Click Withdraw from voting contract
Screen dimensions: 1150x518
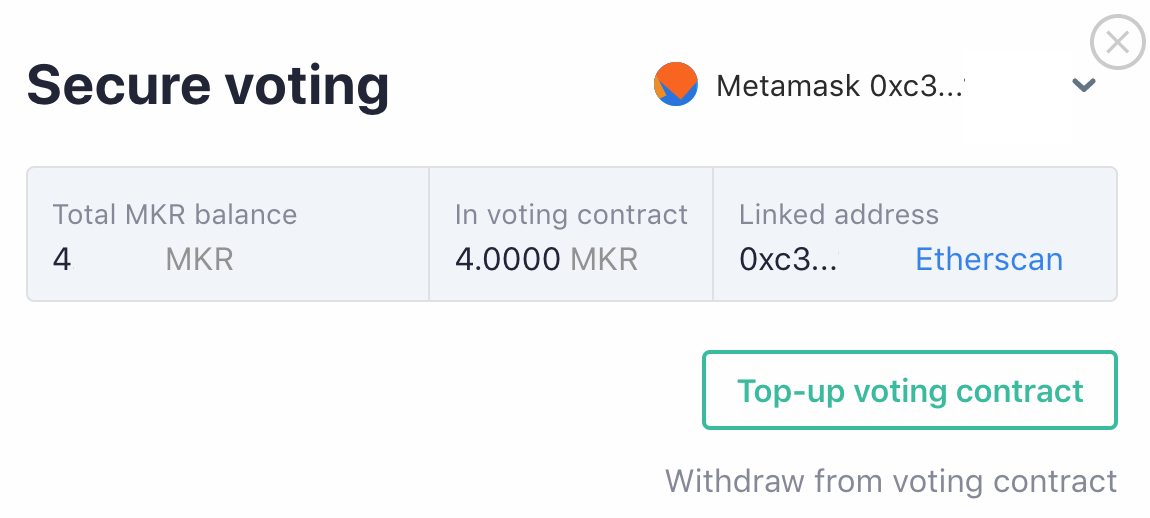pos(890,481)
